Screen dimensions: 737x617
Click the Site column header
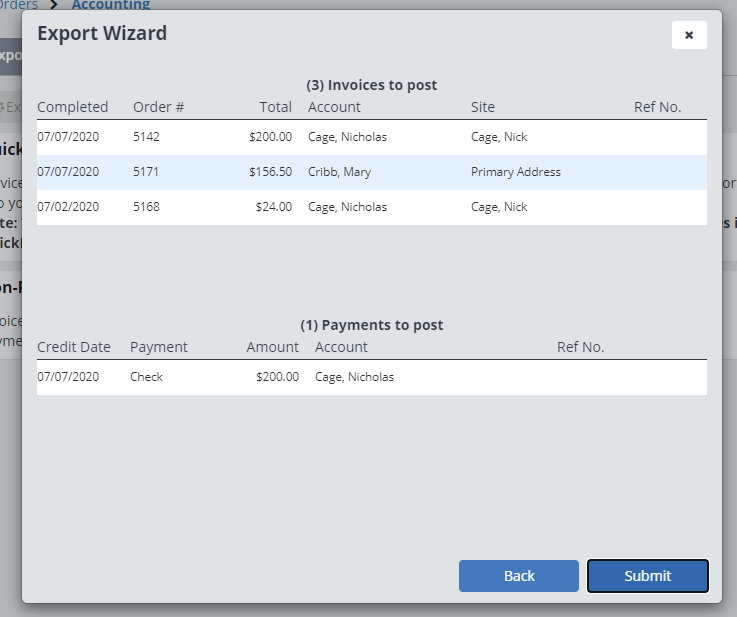483,107
